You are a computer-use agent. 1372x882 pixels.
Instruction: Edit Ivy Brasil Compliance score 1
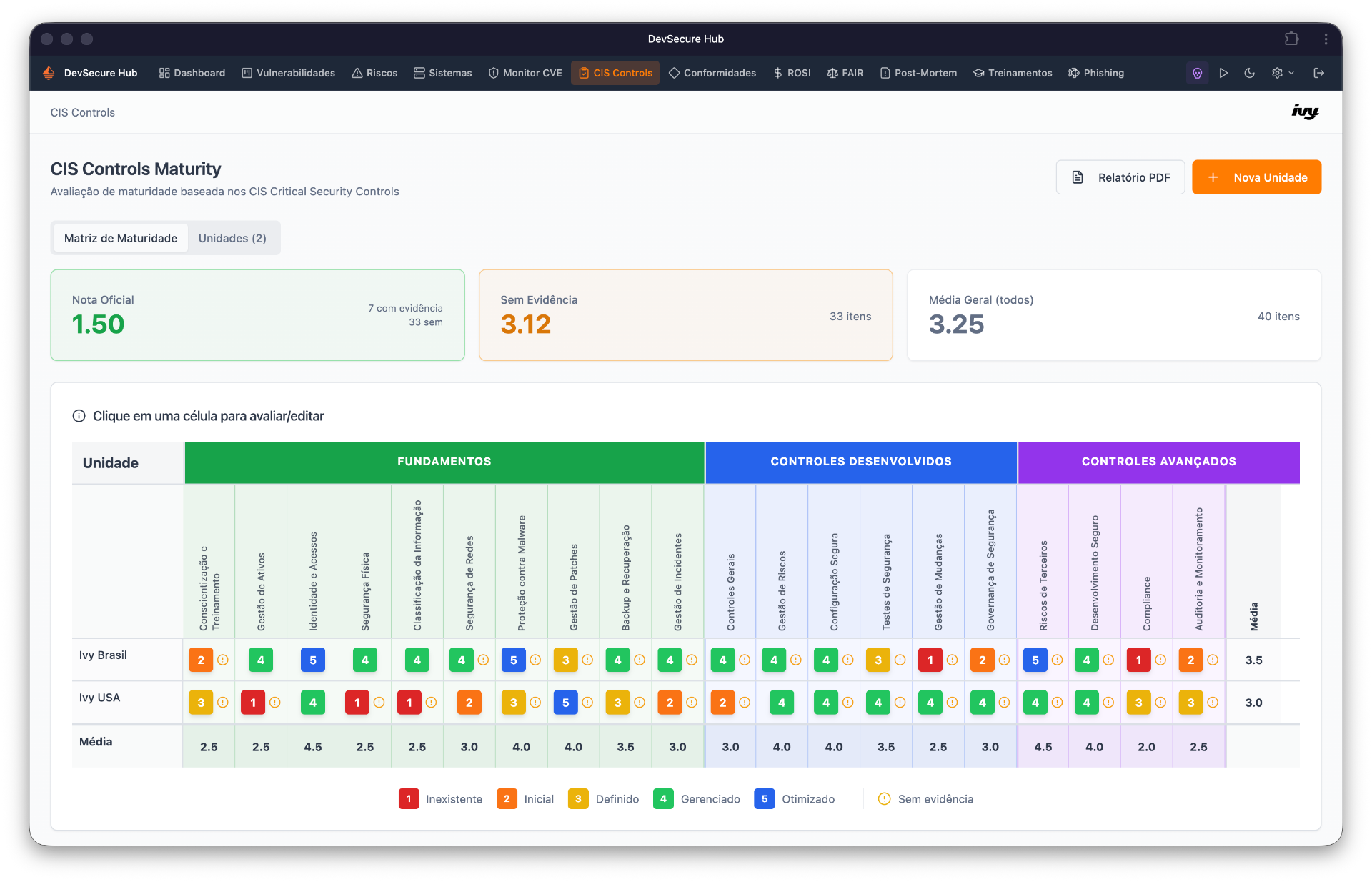coord(1139,660)
